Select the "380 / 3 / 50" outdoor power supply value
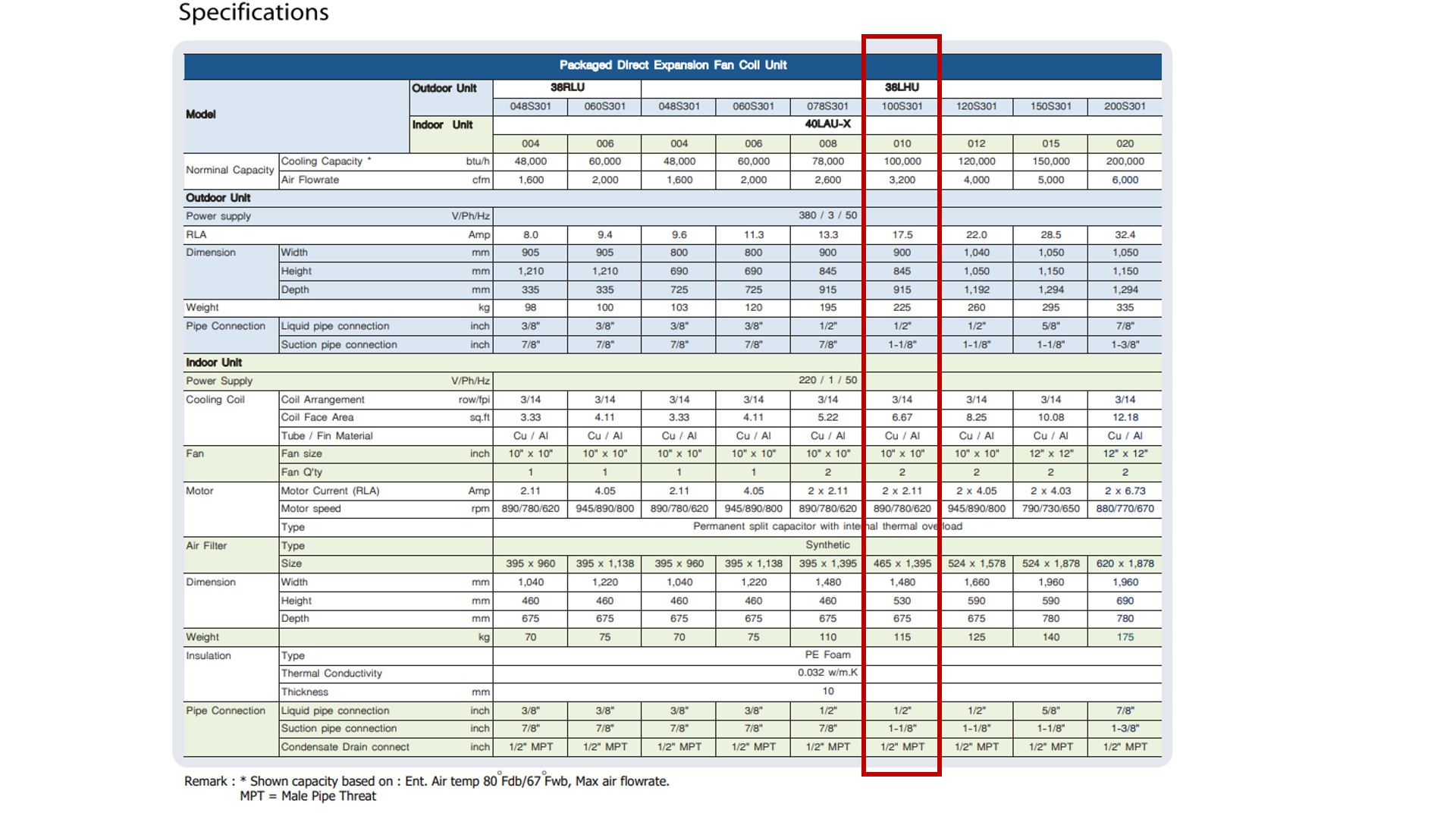This screenshot has width=1456, height=819. point(827,215)
